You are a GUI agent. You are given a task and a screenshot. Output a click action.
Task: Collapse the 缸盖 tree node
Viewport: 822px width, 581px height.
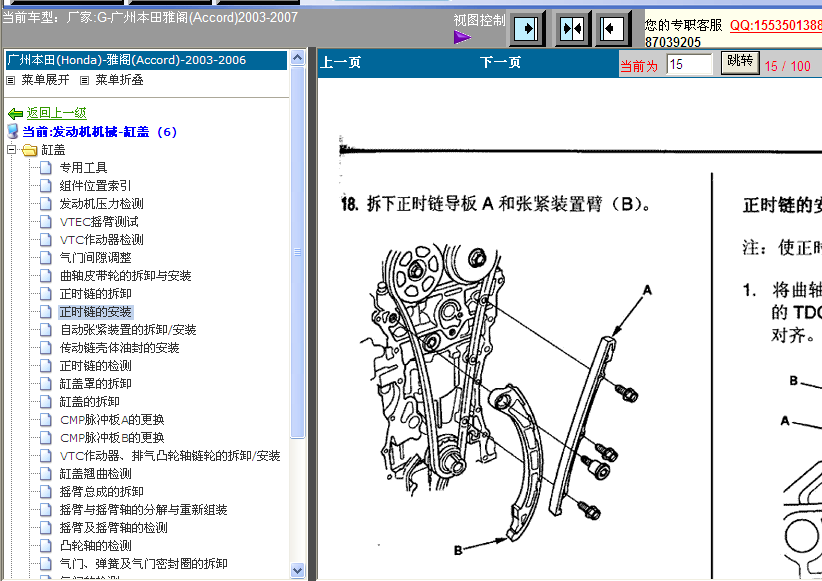click(12, 149)
